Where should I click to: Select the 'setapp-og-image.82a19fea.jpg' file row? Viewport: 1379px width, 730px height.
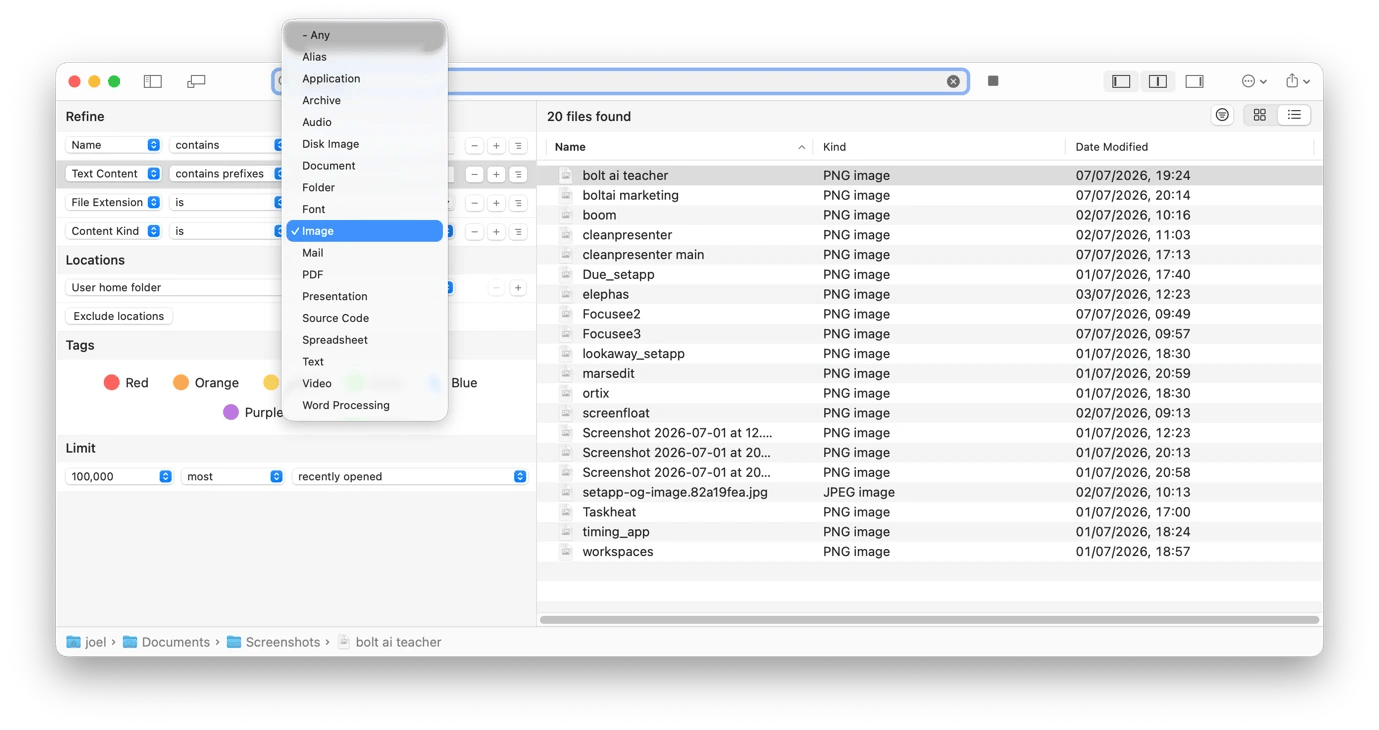pos(929,492)
